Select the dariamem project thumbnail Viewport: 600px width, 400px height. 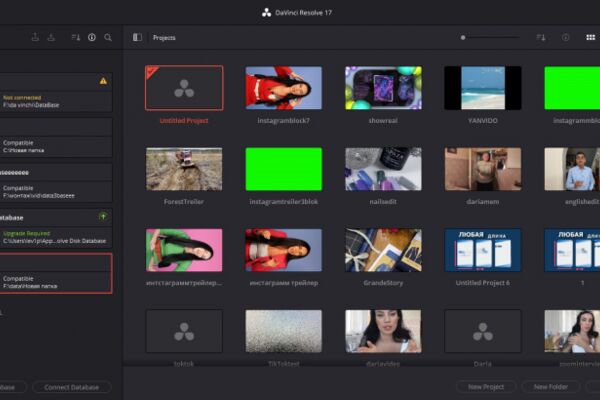point(483,169)
